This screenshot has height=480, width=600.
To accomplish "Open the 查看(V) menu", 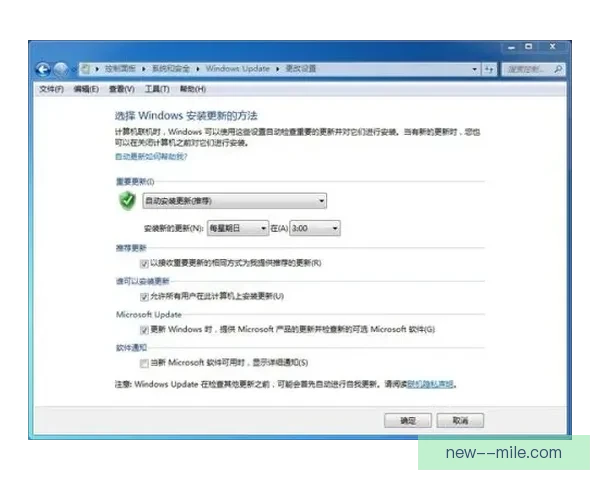I will (x=121, y=89).
